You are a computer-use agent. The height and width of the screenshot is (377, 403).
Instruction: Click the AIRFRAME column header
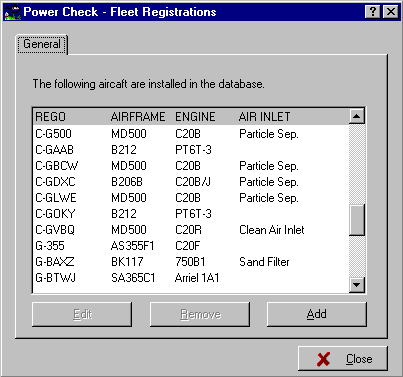(x=138, y=117)
